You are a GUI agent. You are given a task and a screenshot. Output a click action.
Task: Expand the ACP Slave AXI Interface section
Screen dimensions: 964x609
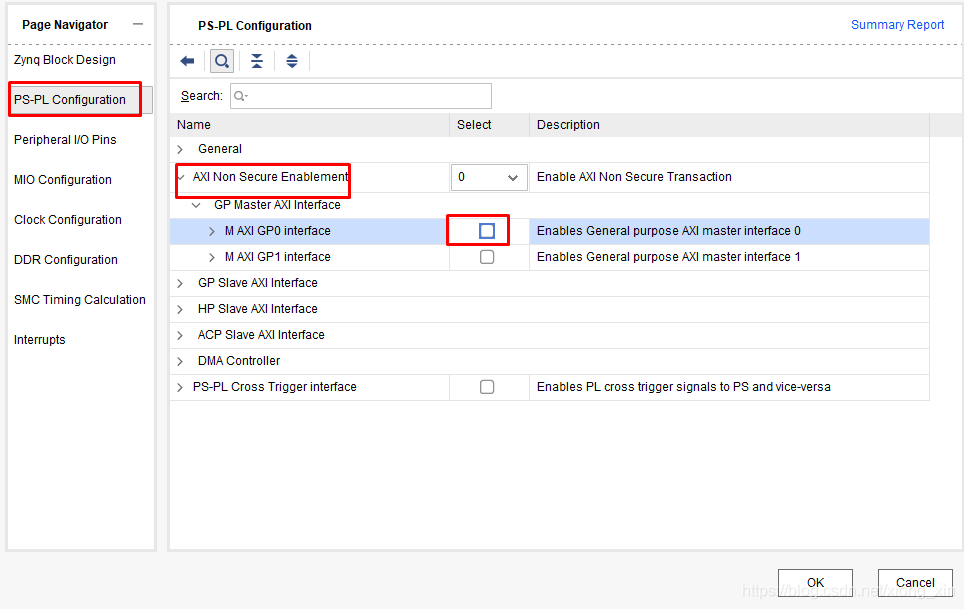click(x=180, y=336)
